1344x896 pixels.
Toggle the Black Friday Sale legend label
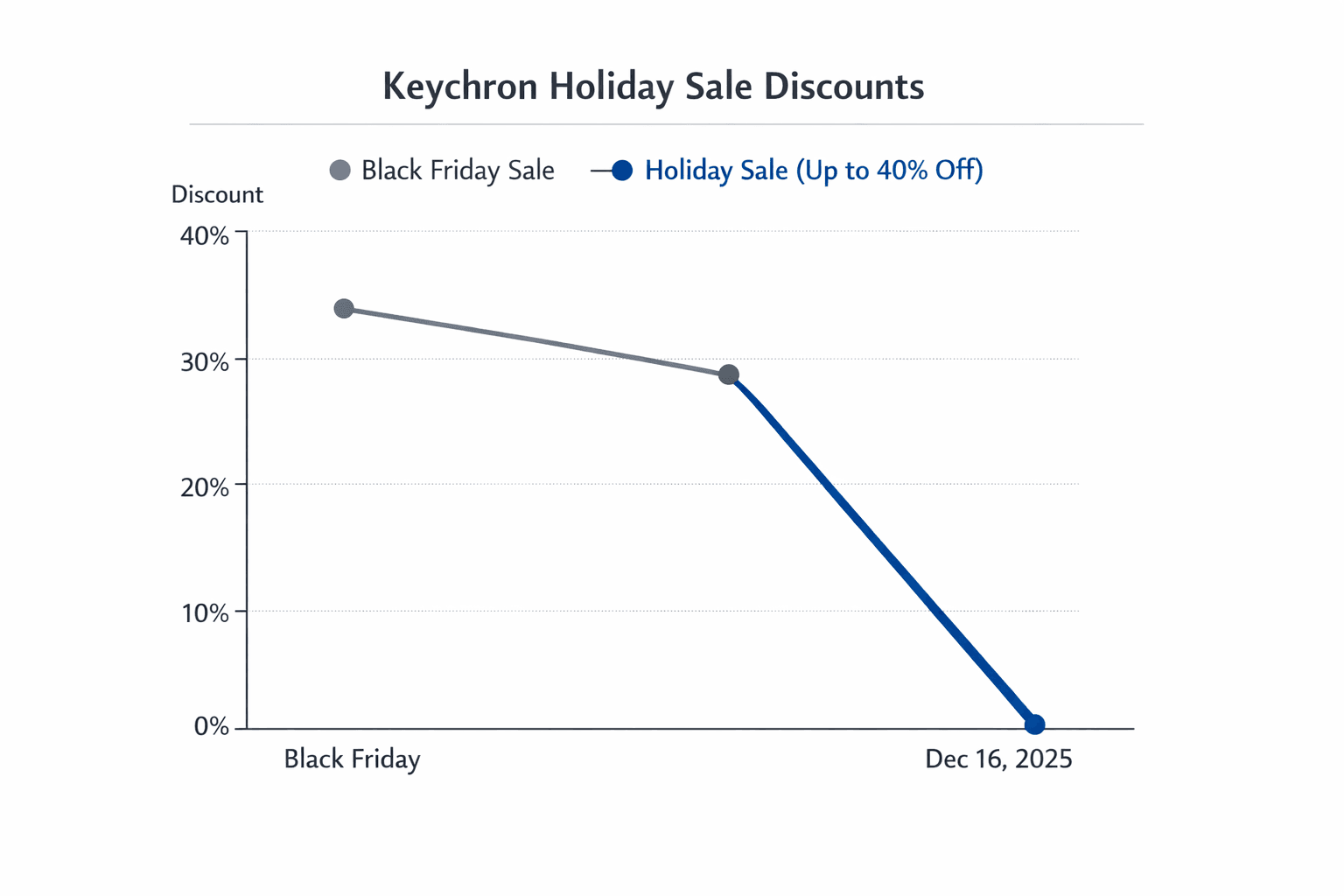click(x=458, y=170)
